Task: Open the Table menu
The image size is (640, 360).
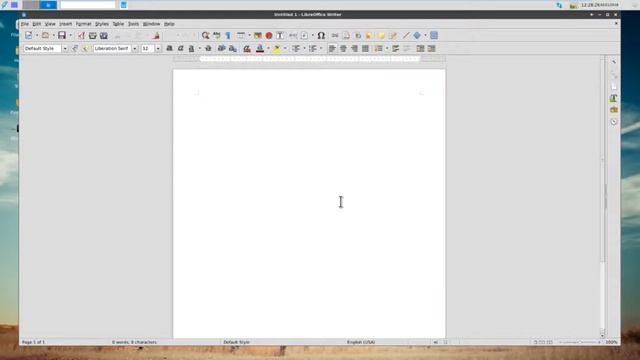Action: pos(118,24)
